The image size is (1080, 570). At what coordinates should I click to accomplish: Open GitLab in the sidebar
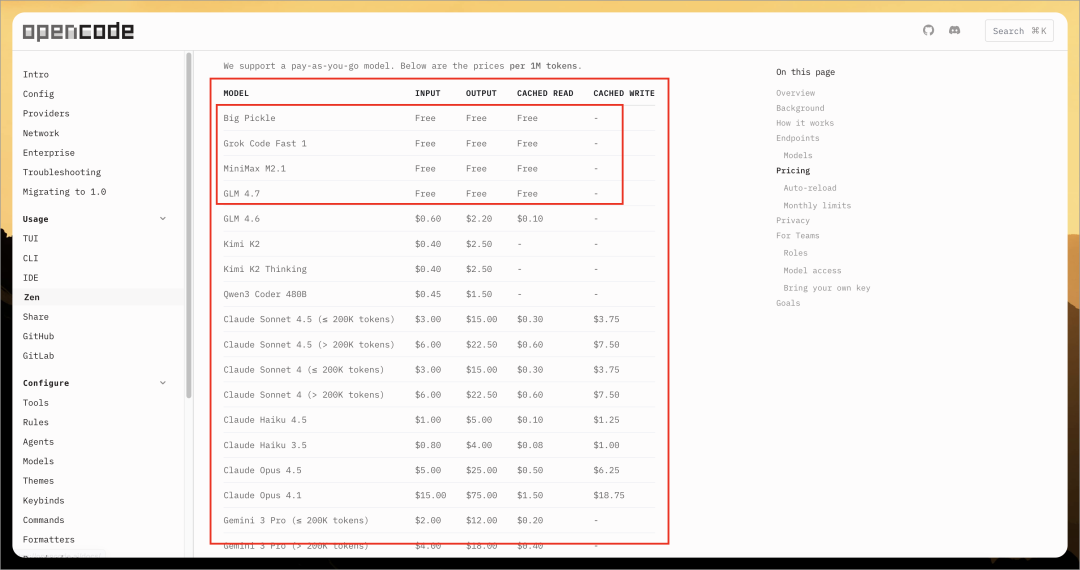point(38,356)
